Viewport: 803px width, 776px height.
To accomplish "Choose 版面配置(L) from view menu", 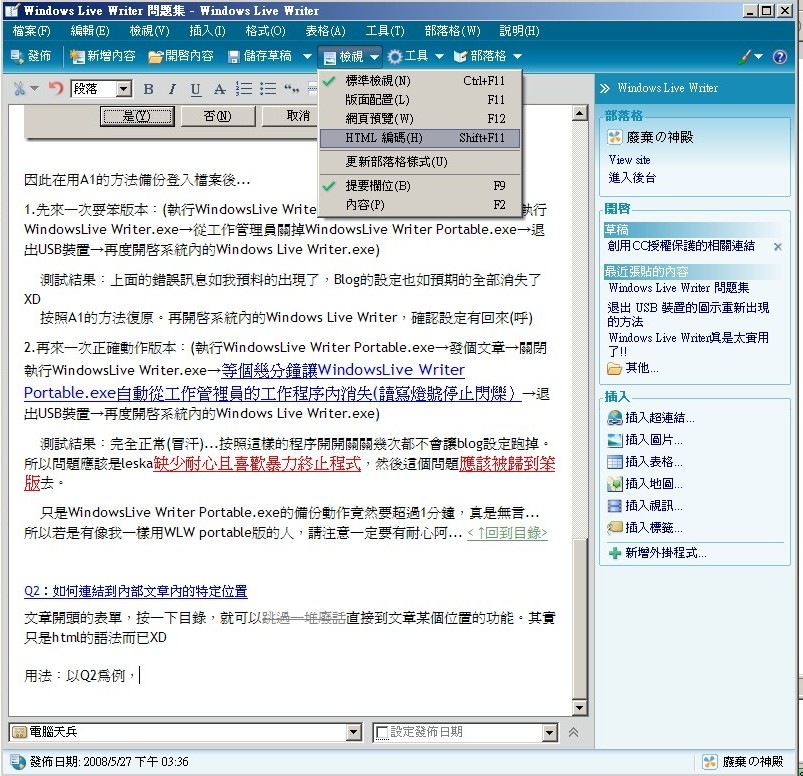I will pos(420,99).
